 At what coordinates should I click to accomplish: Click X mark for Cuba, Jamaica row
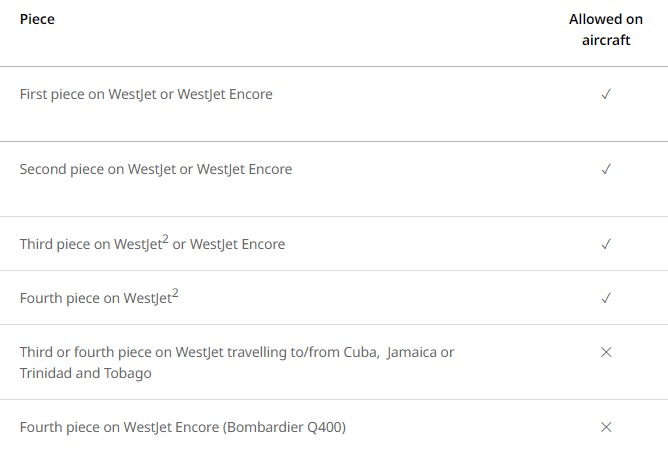click(606, 352)
